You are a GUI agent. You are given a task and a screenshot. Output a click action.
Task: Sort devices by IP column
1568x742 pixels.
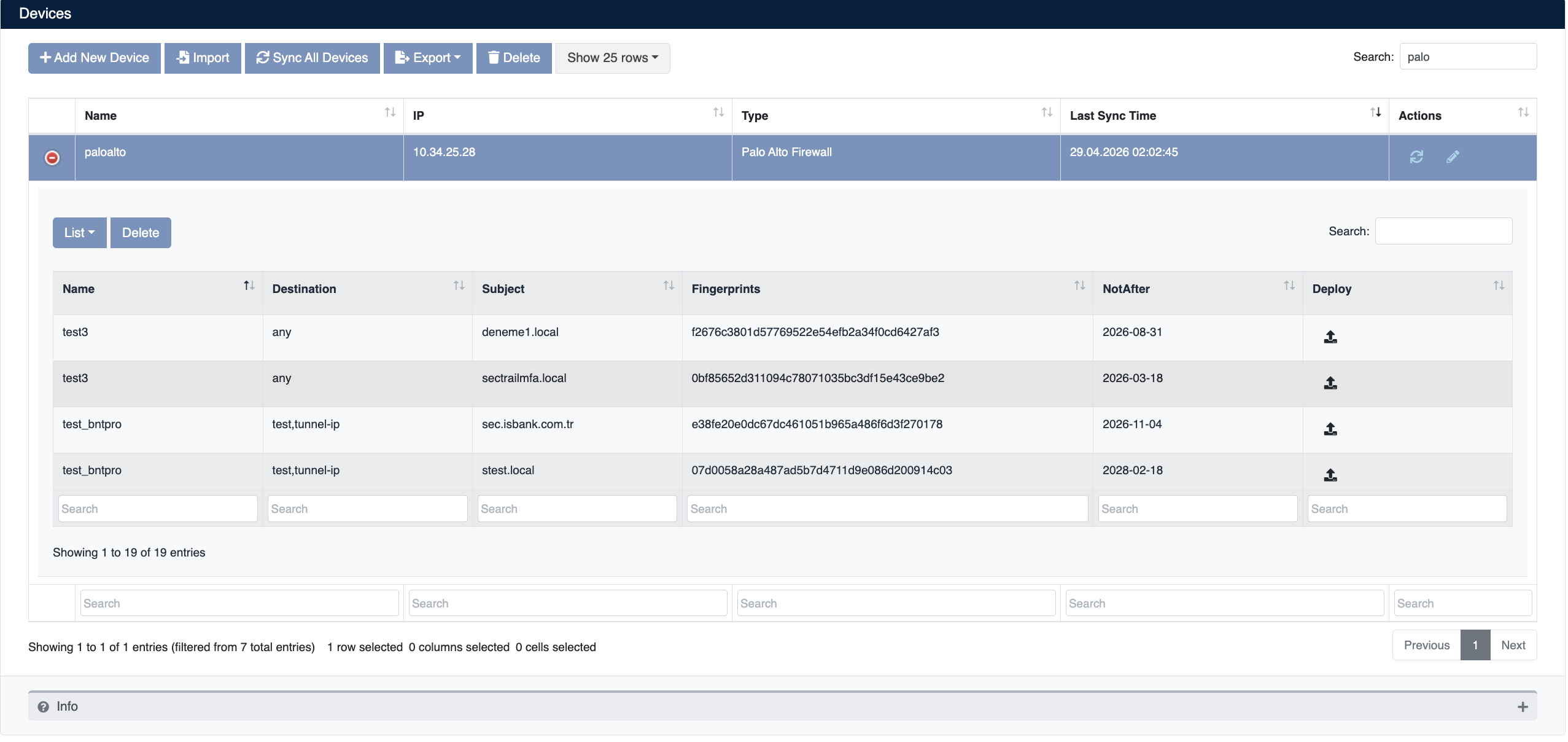718,112
